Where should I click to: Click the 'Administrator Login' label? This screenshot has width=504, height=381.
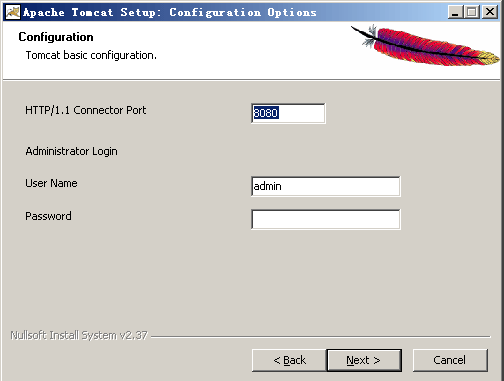tap(71, 151)
